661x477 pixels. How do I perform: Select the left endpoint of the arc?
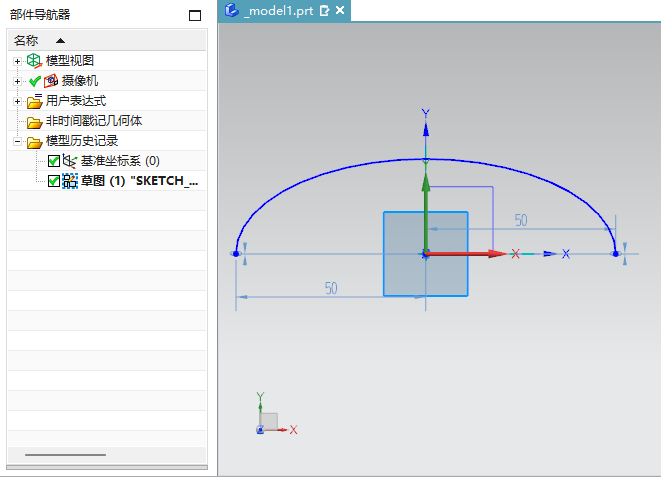pyautogui.click(x=236, y=254)
